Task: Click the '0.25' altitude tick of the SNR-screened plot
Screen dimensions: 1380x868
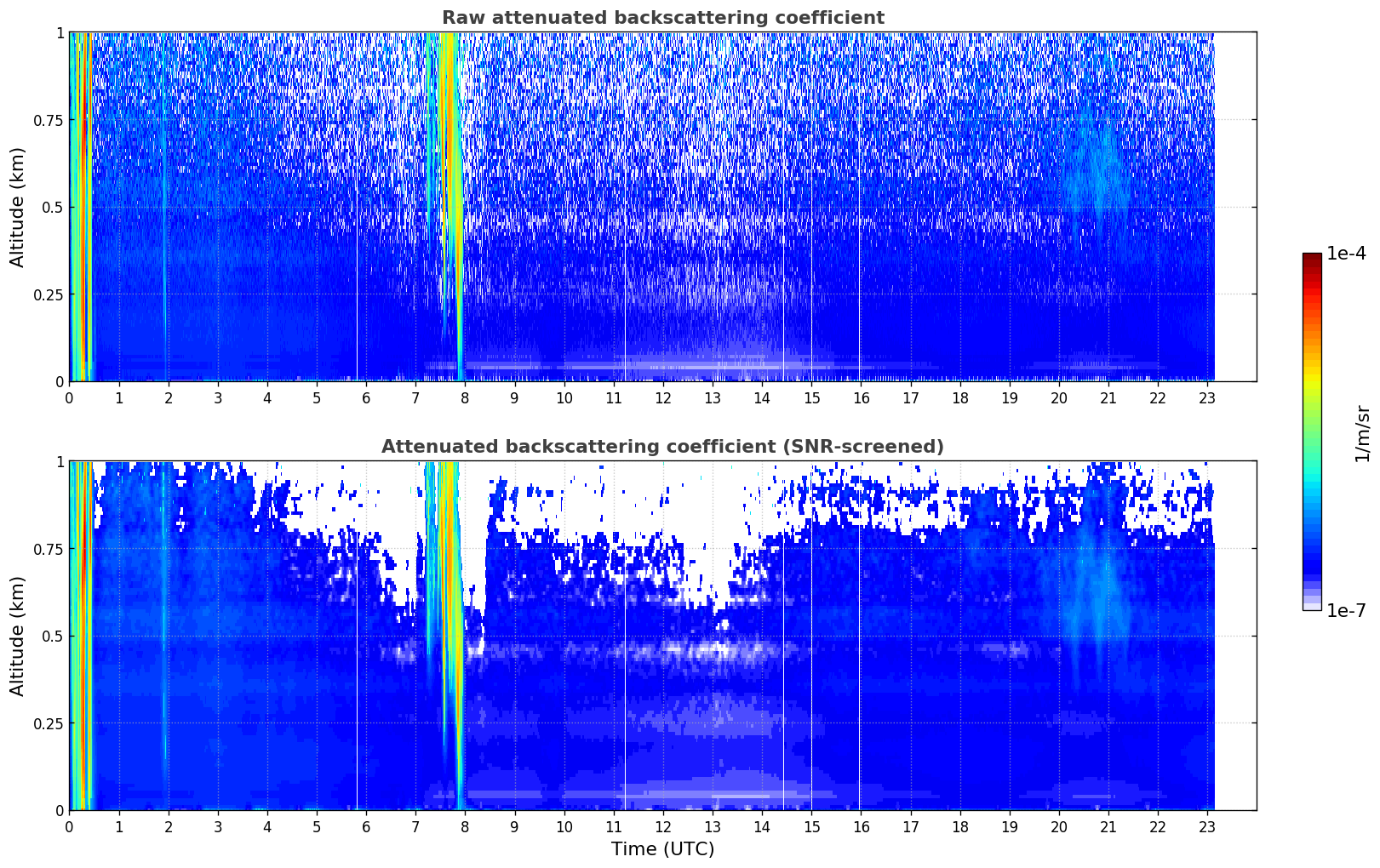Action: [x=49, y=723]
